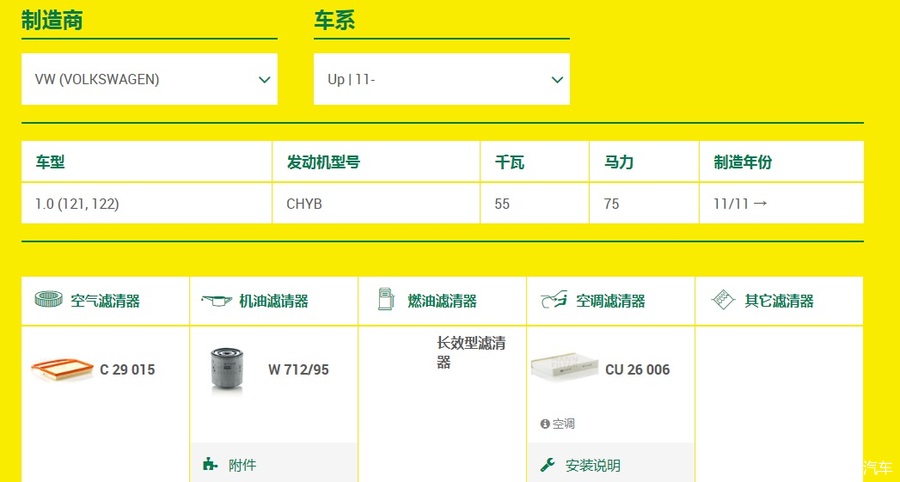
Task: Click the 75 horsepower cell
Action: click(644, 204)
